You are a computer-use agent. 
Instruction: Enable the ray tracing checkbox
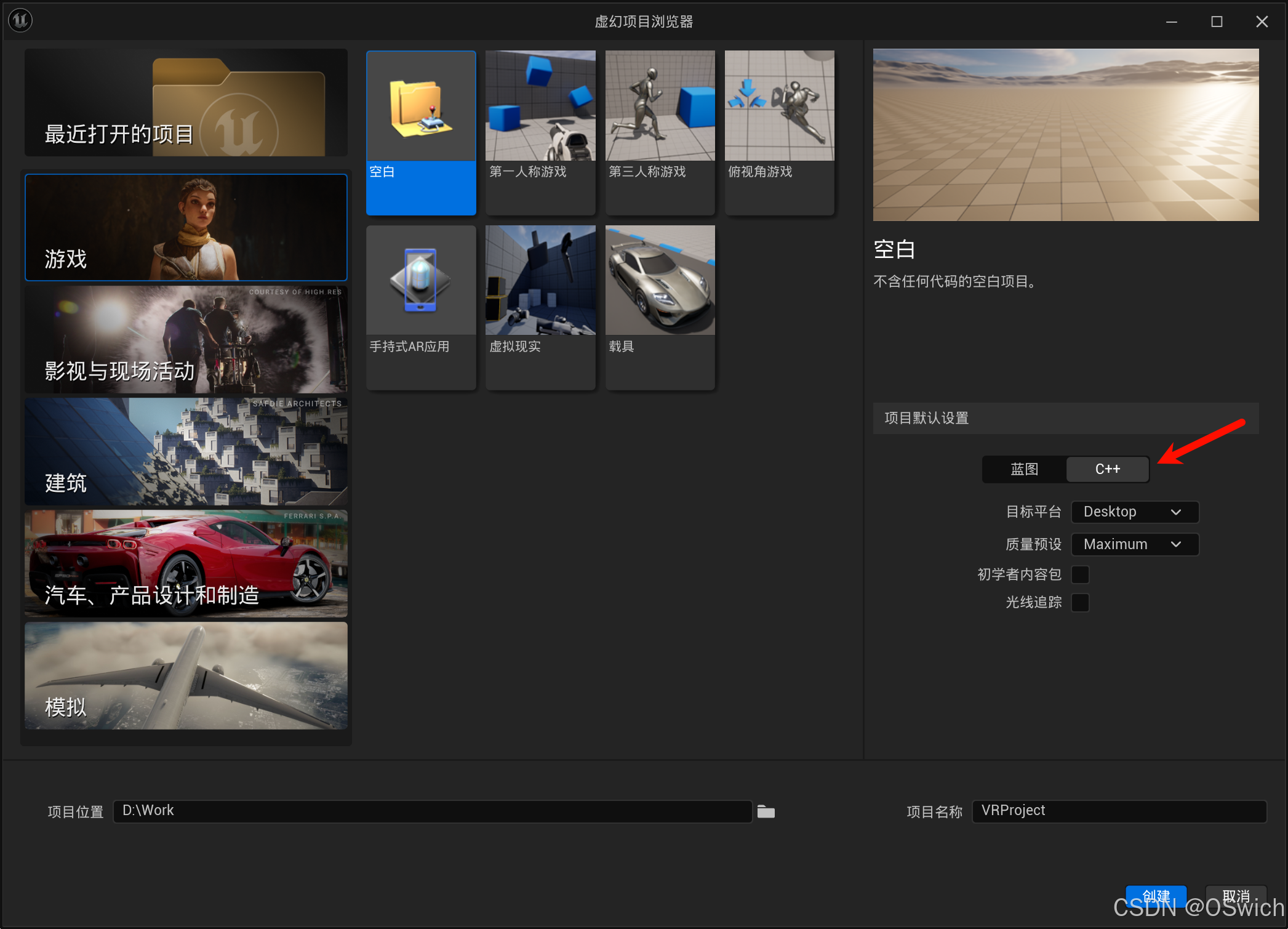[1080, 602]
